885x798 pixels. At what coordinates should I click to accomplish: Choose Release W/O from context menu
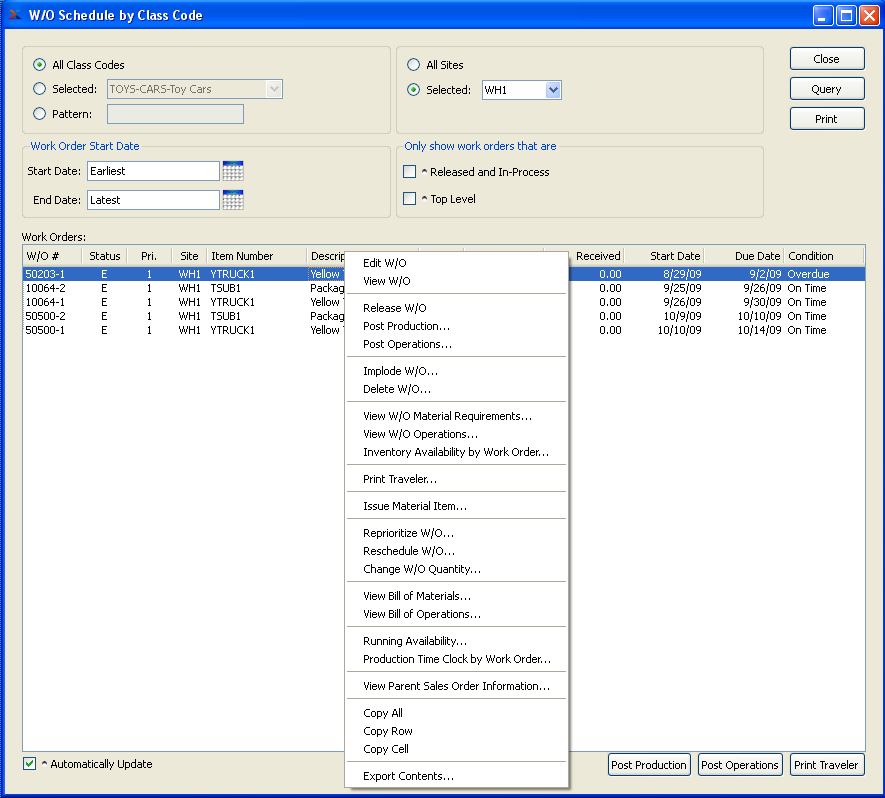[394, 308]
